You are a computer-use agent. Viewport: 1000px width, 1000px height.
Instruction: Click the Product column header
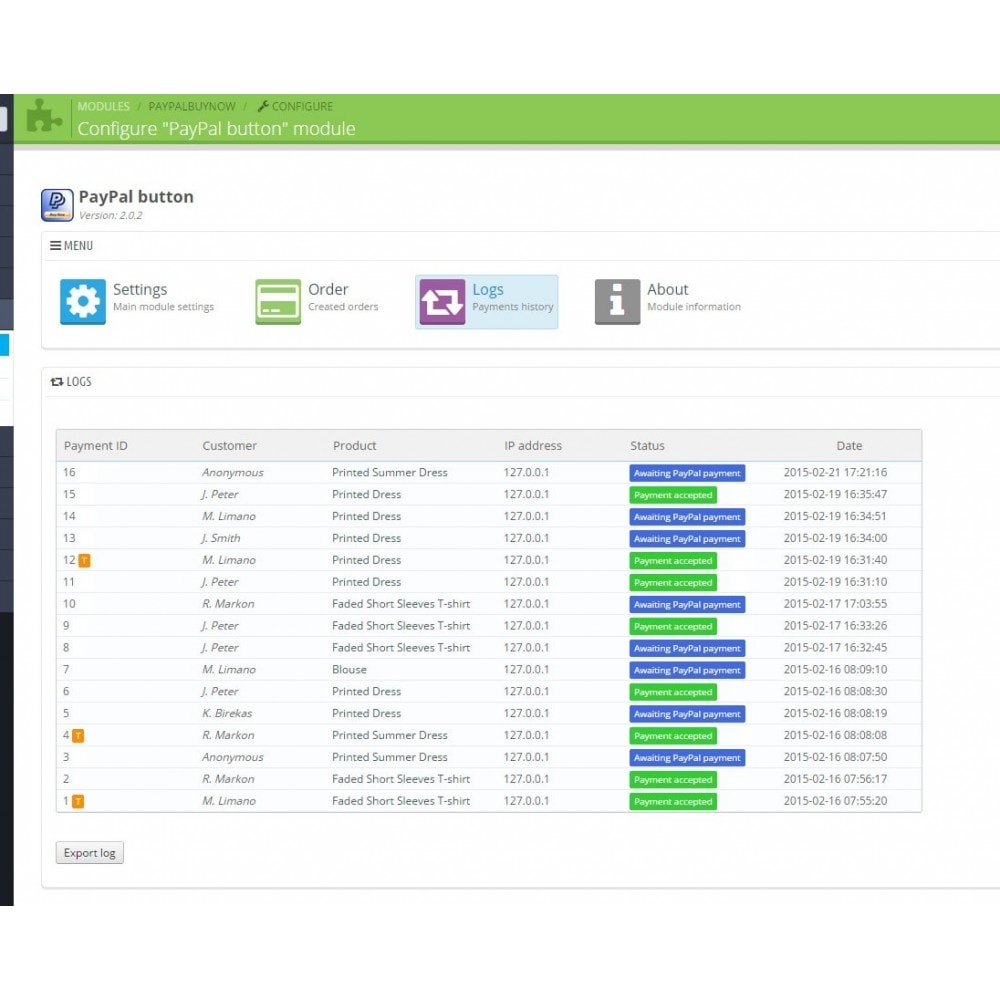point(355,446)
